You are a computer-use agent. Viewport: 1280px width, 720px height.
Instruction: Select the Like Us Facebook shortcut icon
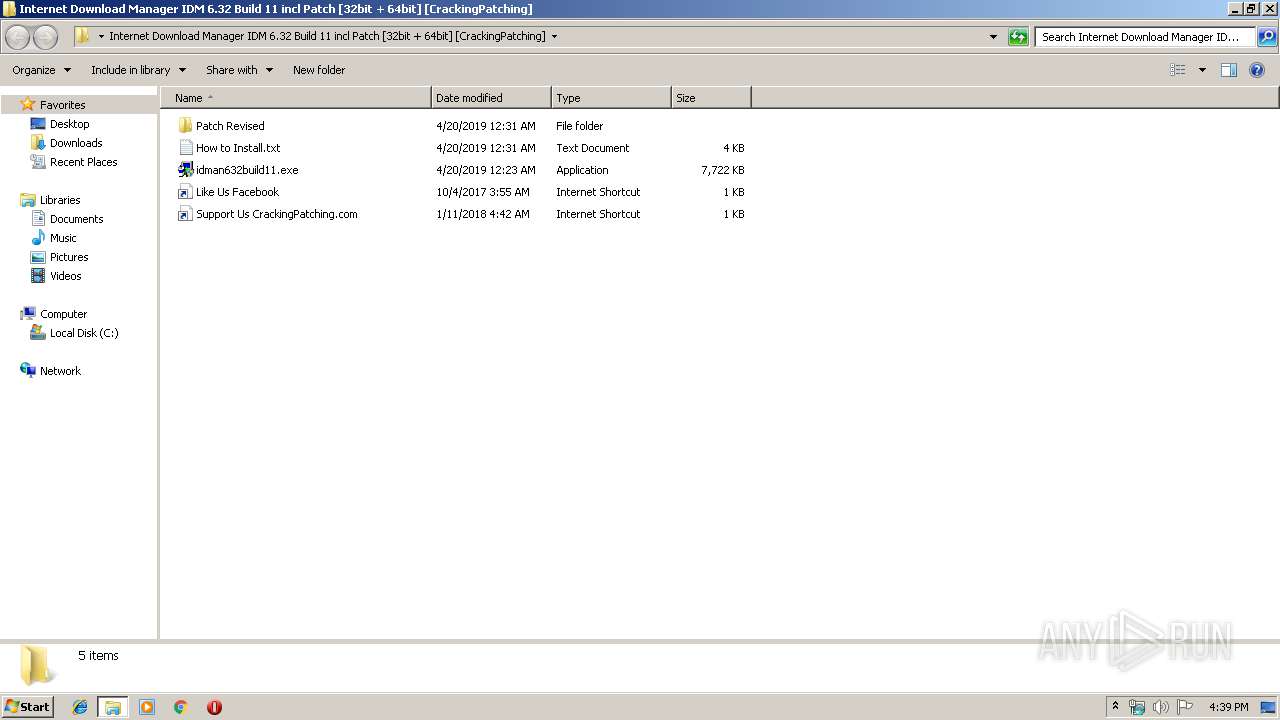[x=185, y=192]
